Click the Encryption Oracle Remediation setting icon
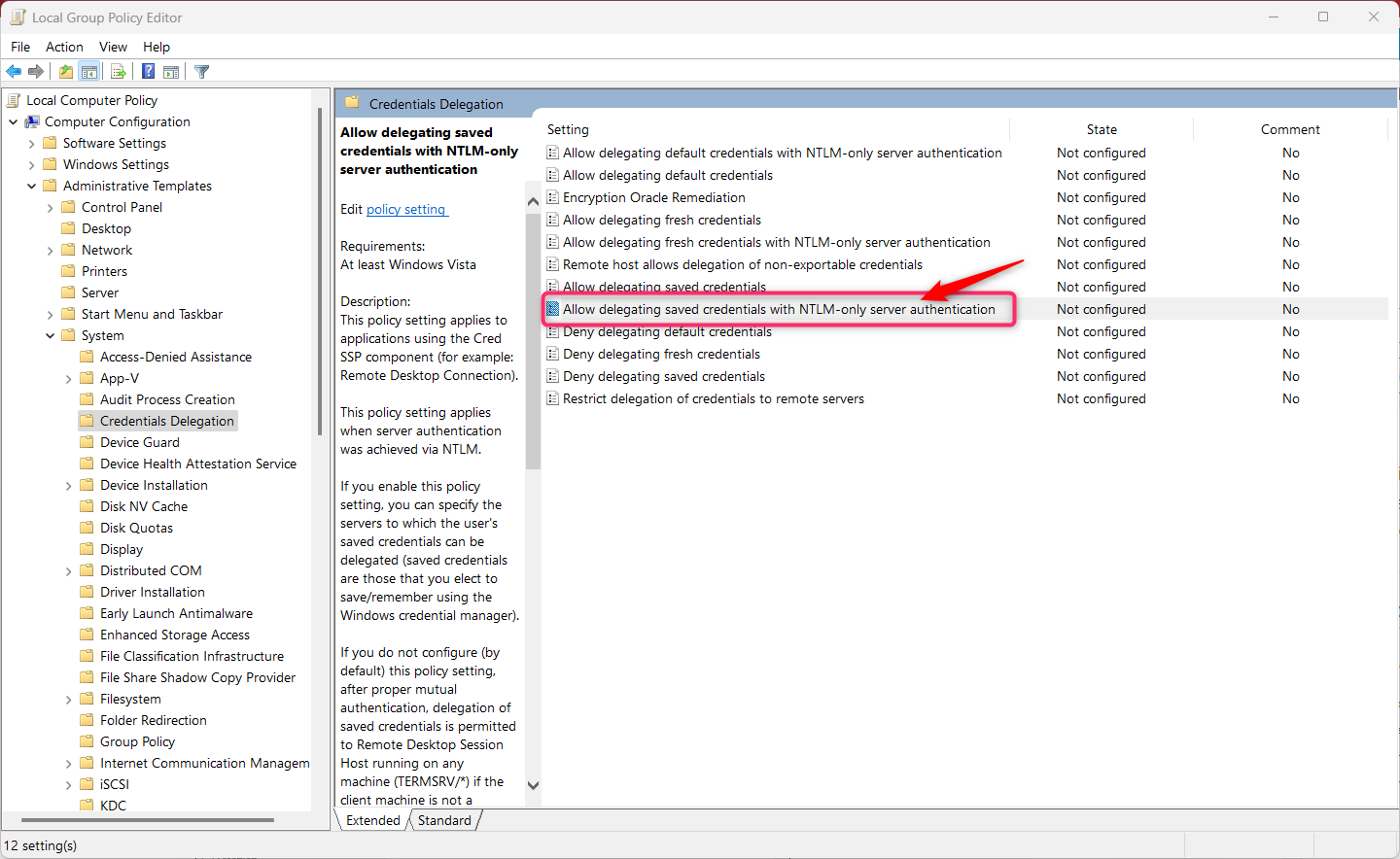This screenshot has height=859, width=1400. (554, 197)
